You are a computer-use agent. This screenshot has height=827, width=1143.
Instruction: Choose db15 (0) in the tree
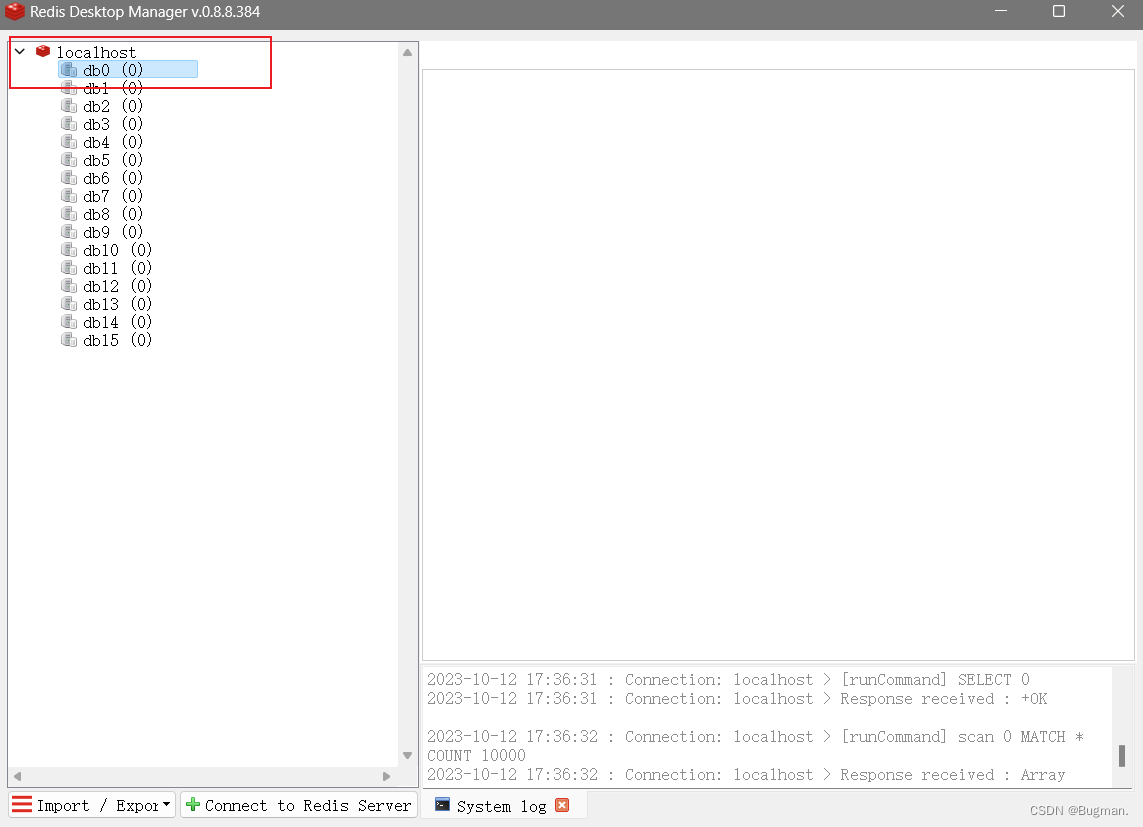(x=117, y=340)
